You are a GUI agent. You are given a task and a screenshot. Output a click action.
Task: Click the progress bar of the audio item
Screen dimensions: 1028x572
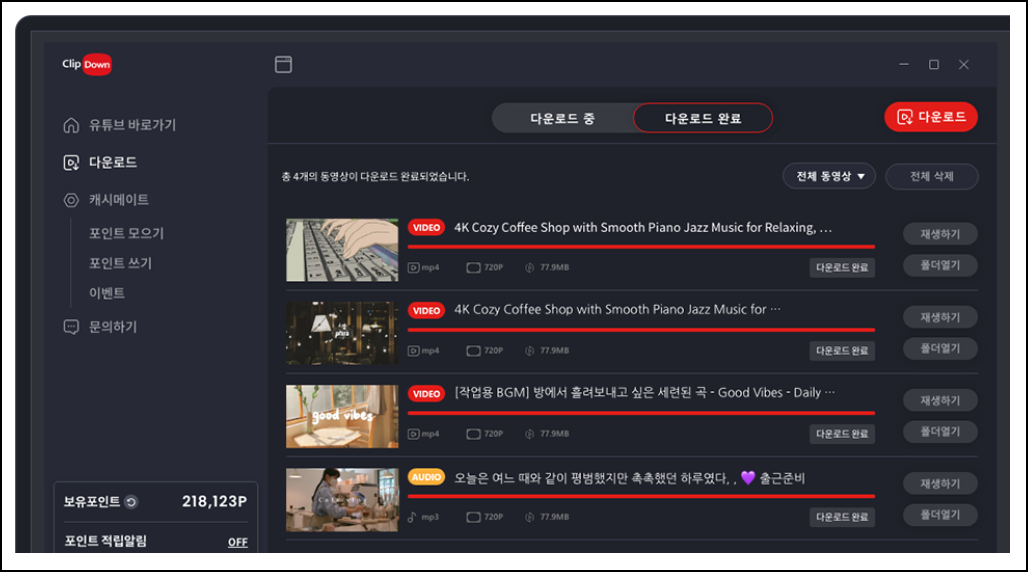(641, 497)
